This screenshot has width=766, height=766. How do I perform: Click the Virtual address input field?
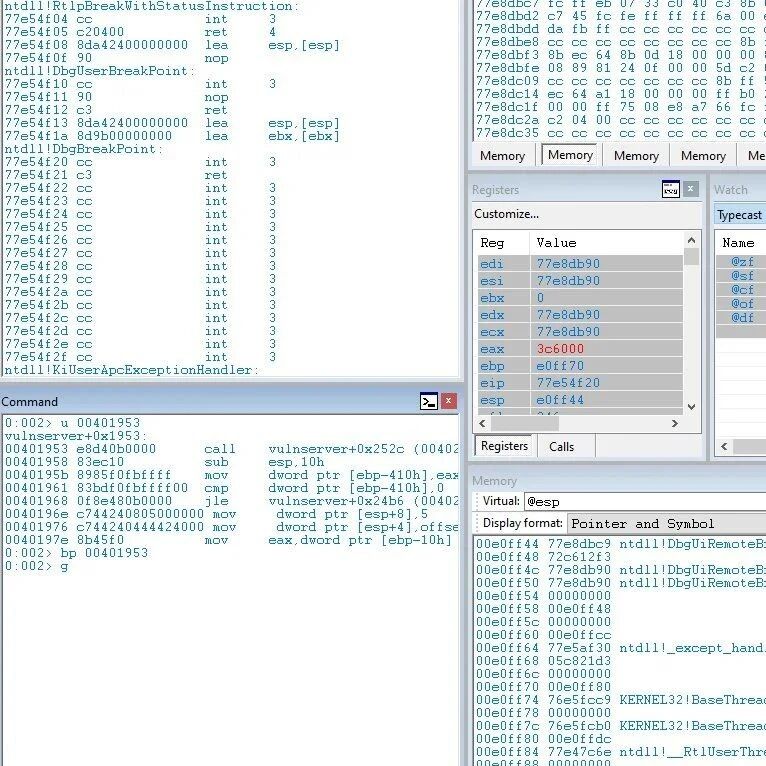point(645,502)
